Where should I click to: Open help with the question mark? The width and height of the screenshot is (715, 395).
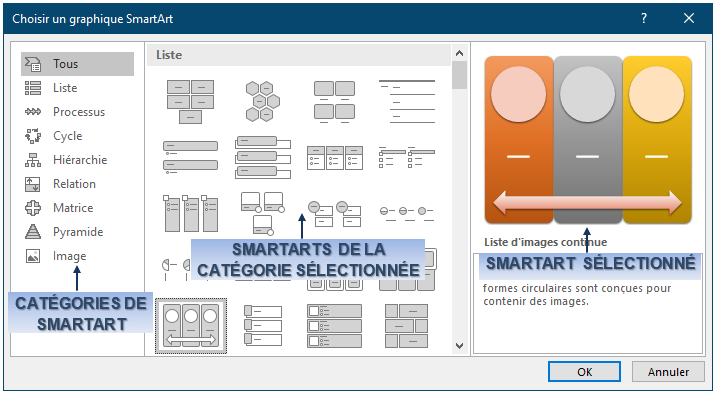(643, 19)
